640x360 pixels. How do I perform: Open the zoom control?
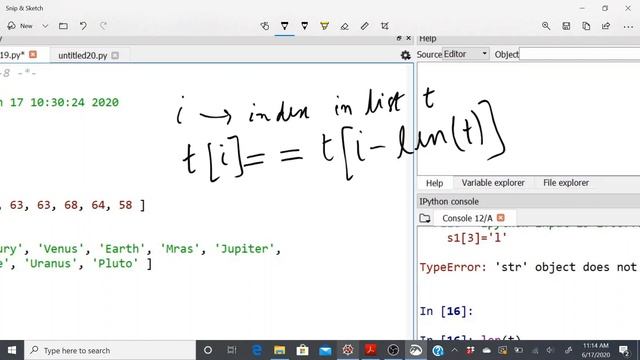pos(546,26)
